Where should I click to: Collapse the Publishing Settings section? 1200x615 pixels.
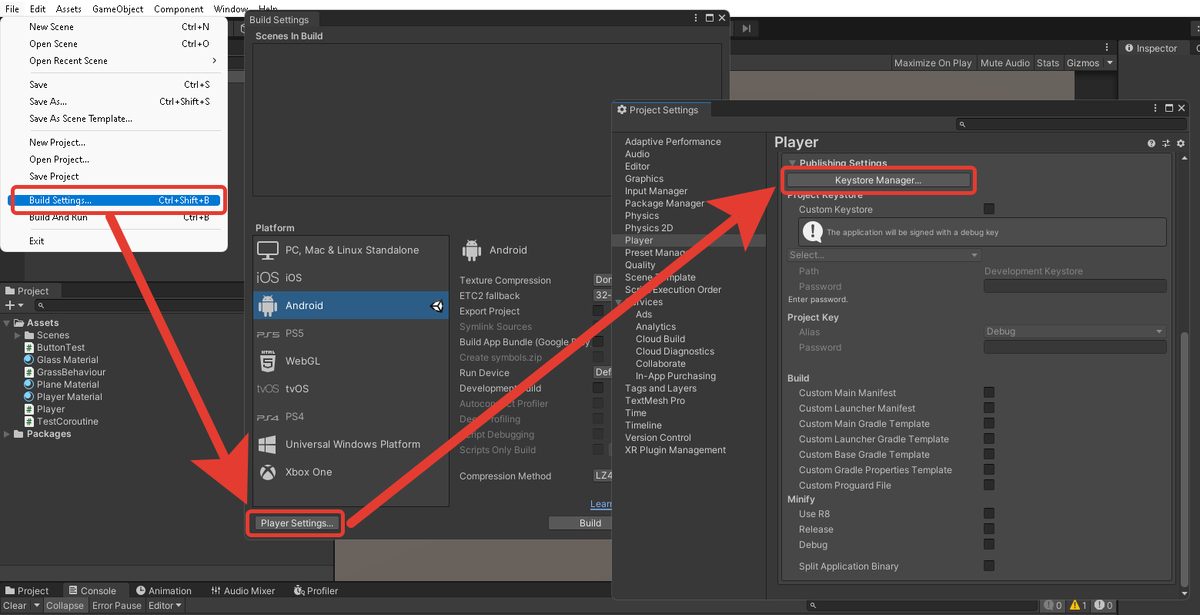coord(792,163)
